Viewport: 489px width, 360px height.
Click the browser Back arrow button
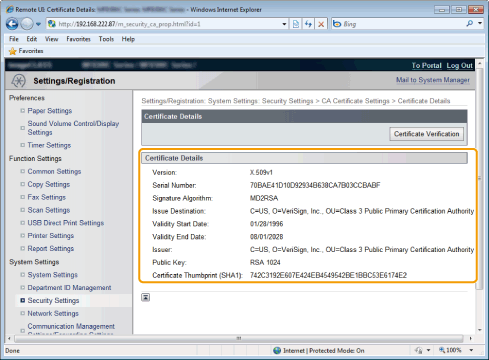click(x=13, y=24)
